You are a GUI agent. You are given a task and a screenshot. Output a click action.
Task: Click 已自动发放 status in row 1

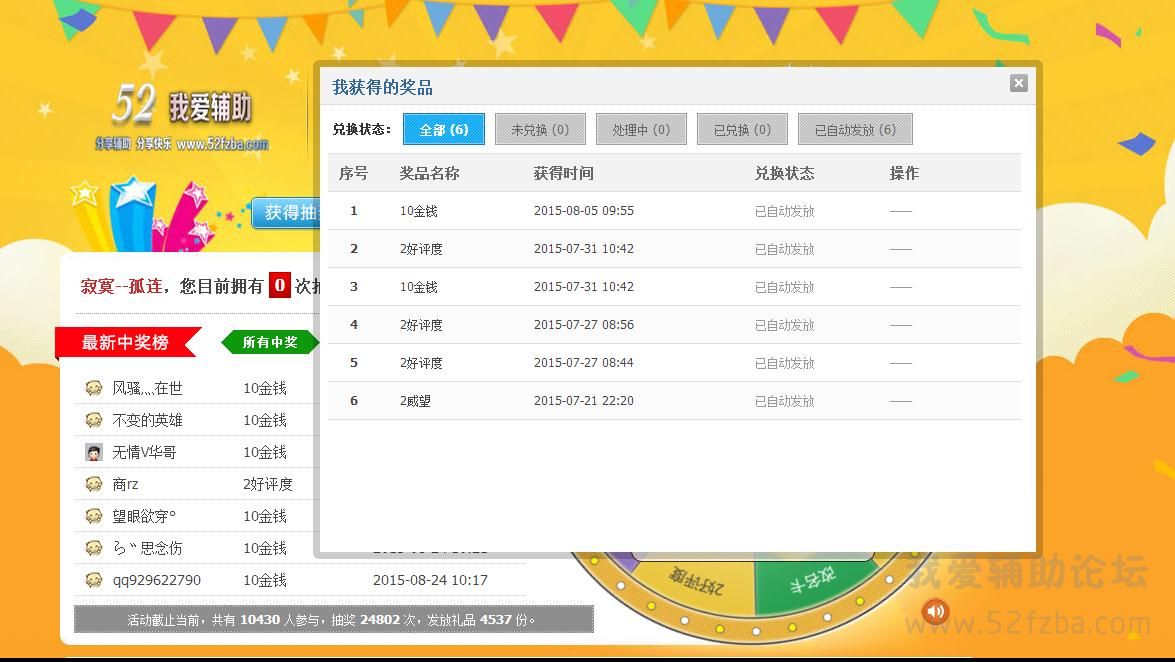point(784,211)
